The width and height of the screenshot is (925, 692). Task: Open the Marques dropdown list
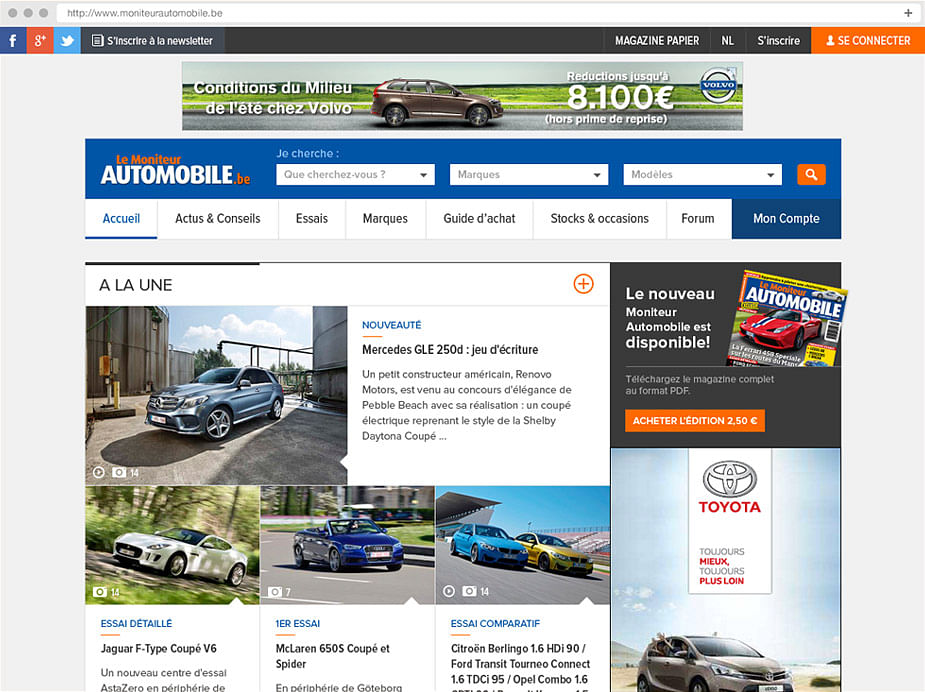coord(529,175)
